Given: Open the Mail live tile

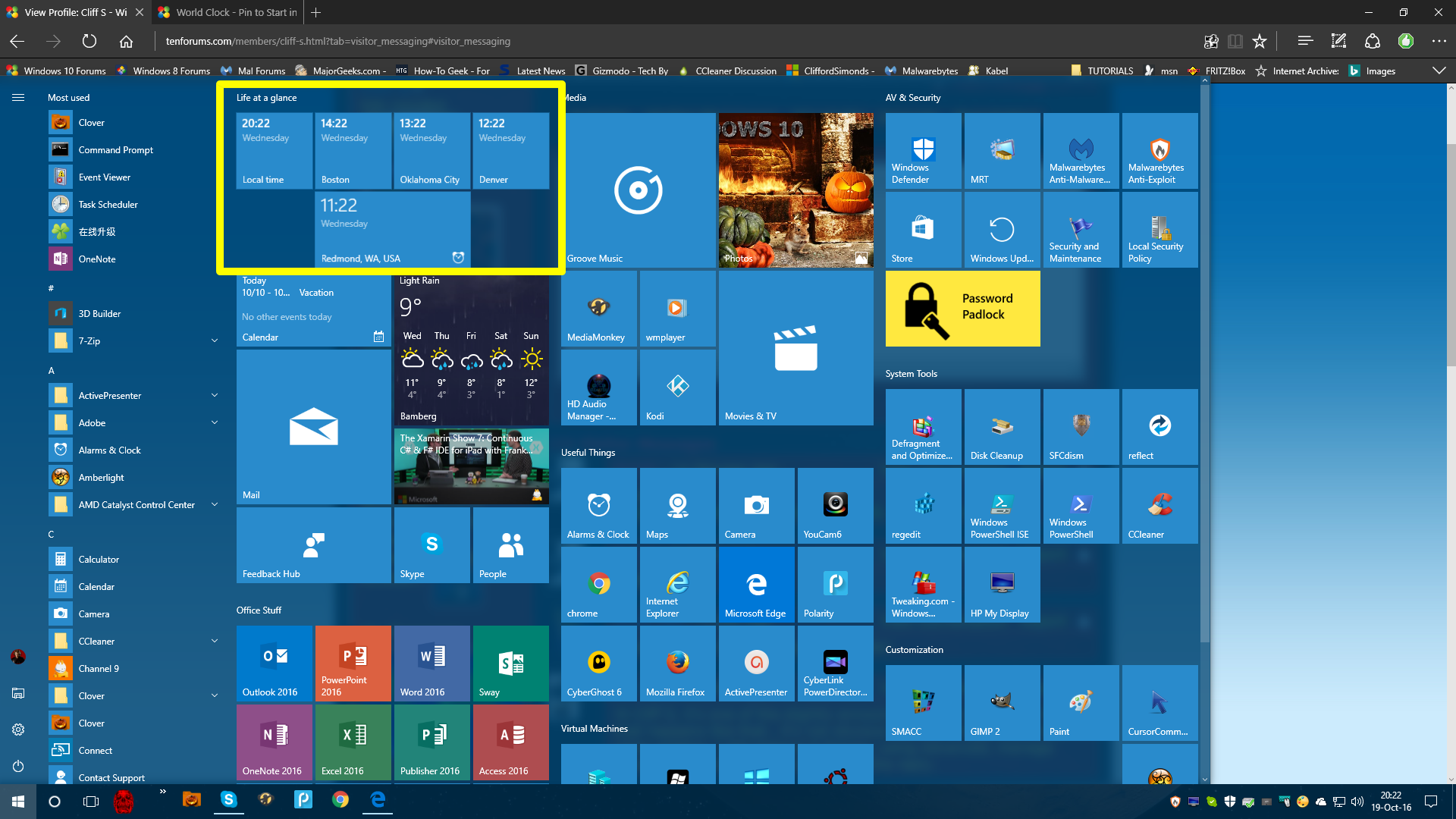Looking at the screenshot, I should pyautogui.click(x=313, y=427).
